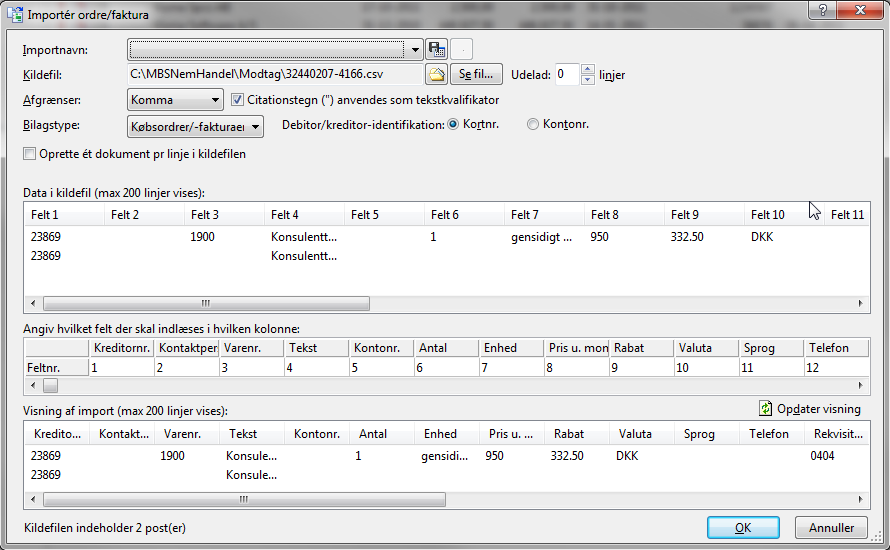Click the Kontonr. mapping cell with 5
This screenshot has height=550, width=890.
[381, 368]
